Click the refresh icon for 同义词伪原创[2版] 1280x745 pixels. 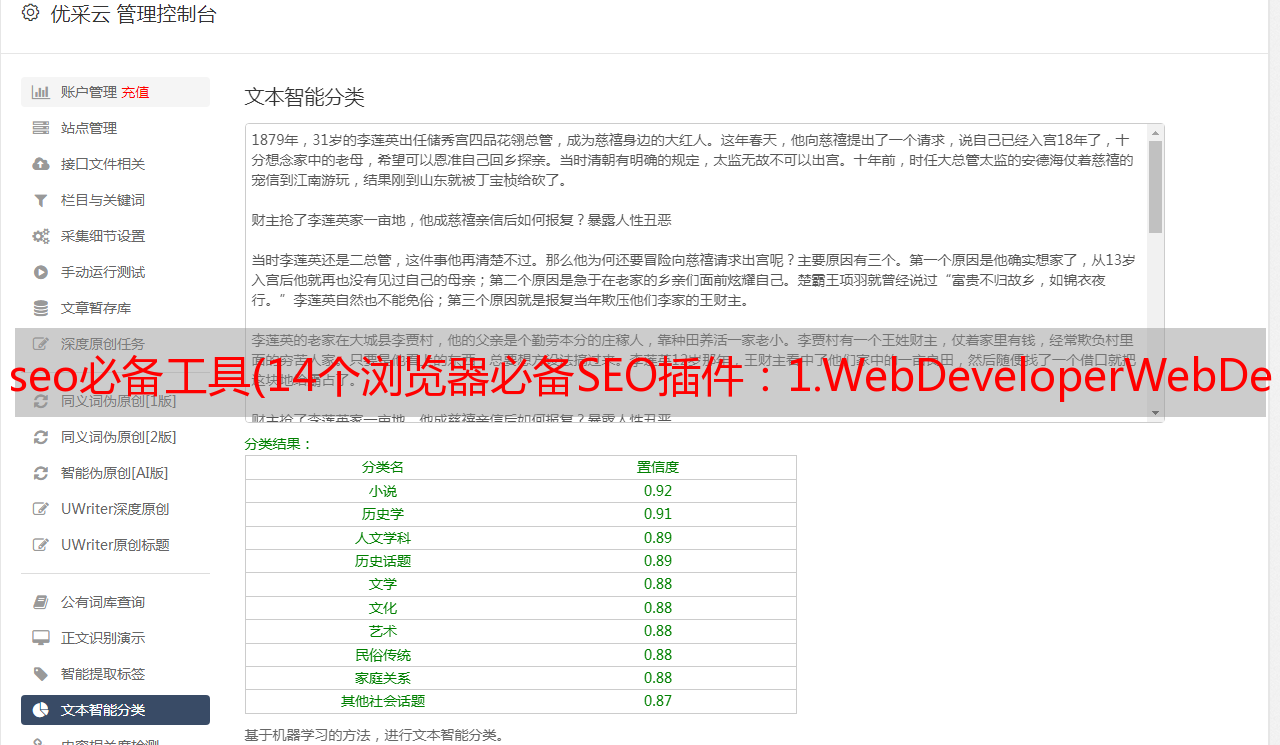point(41,437)
